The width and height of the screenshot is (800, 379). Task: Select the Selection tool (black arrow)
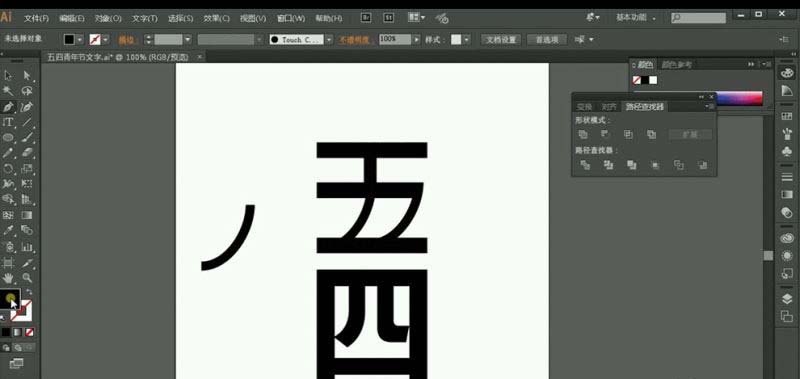(x=8, y=75)
